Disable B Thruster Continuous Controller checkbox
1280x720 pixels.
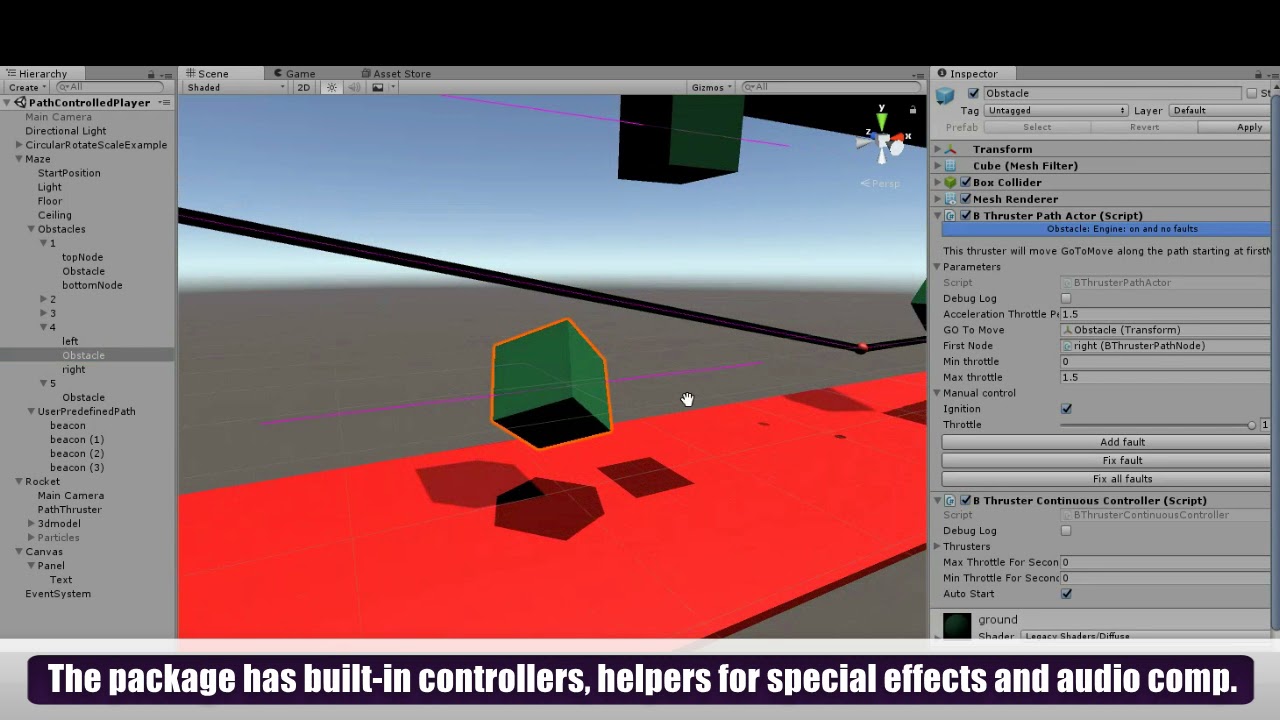point(966,501)
